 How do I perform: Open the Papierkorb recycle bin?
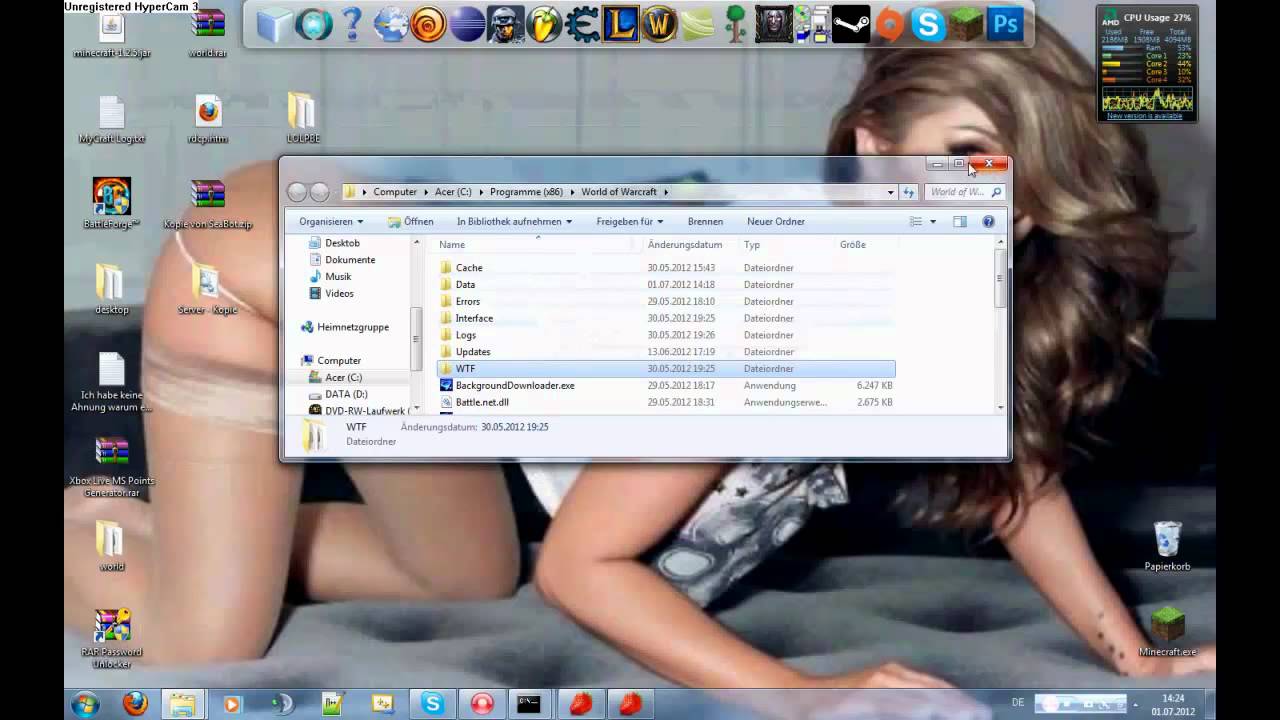1167,546
